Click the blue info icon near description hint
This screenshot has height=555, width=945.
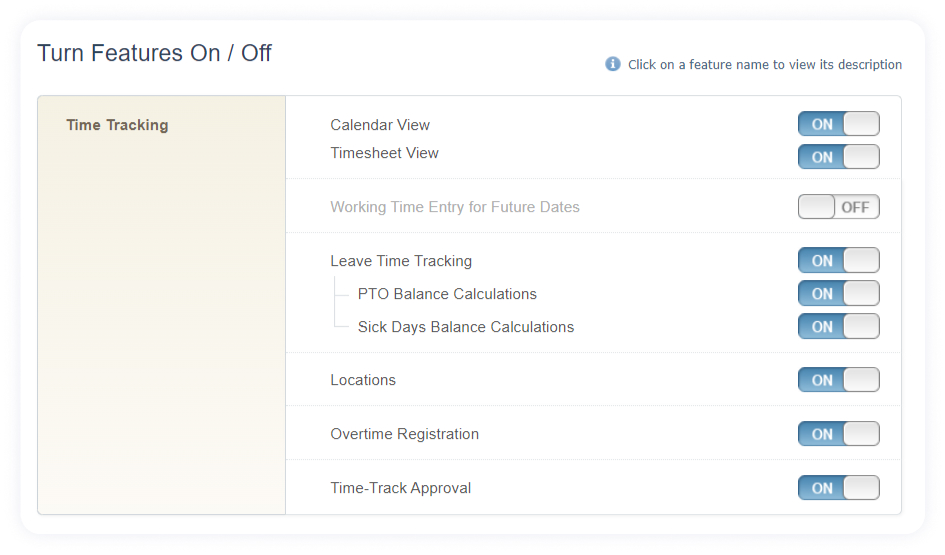tap(612, 64)
